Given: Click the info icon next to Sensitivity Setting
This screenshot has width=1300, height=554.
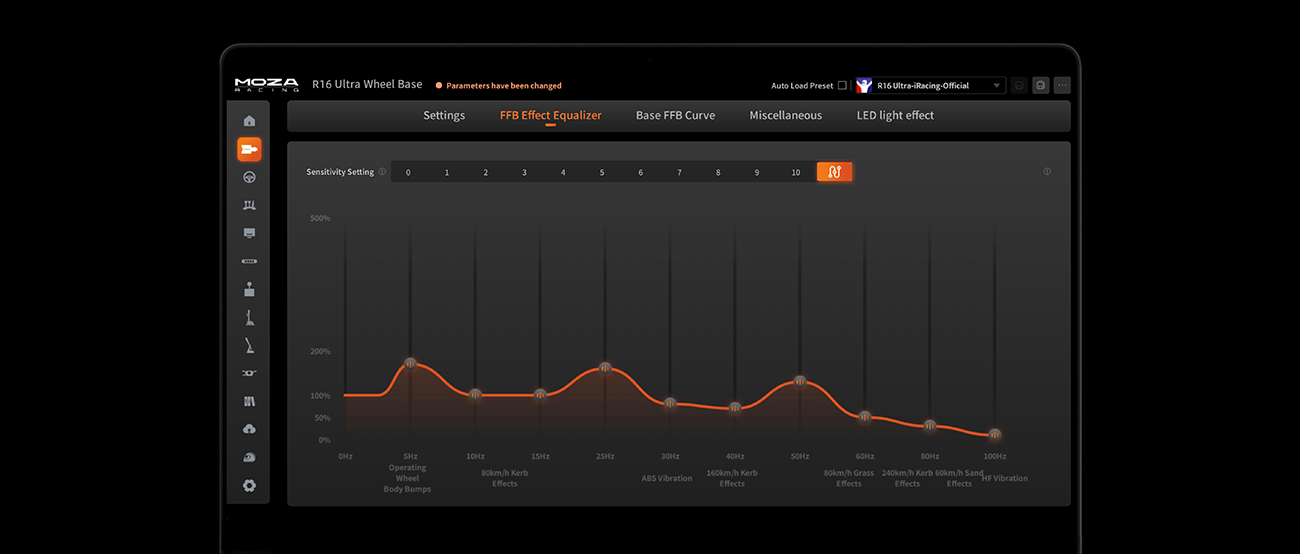Looking at the screenshot, I should coord(382,172).
